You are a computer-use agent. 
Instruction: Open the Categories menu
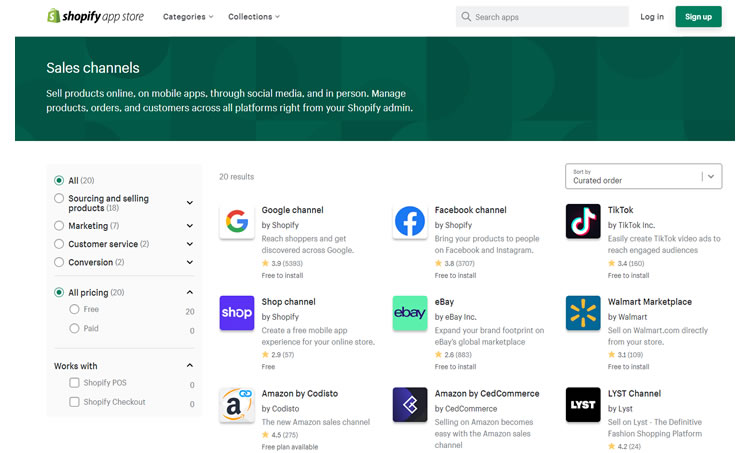pyautogui.click(x=188, y=17)
